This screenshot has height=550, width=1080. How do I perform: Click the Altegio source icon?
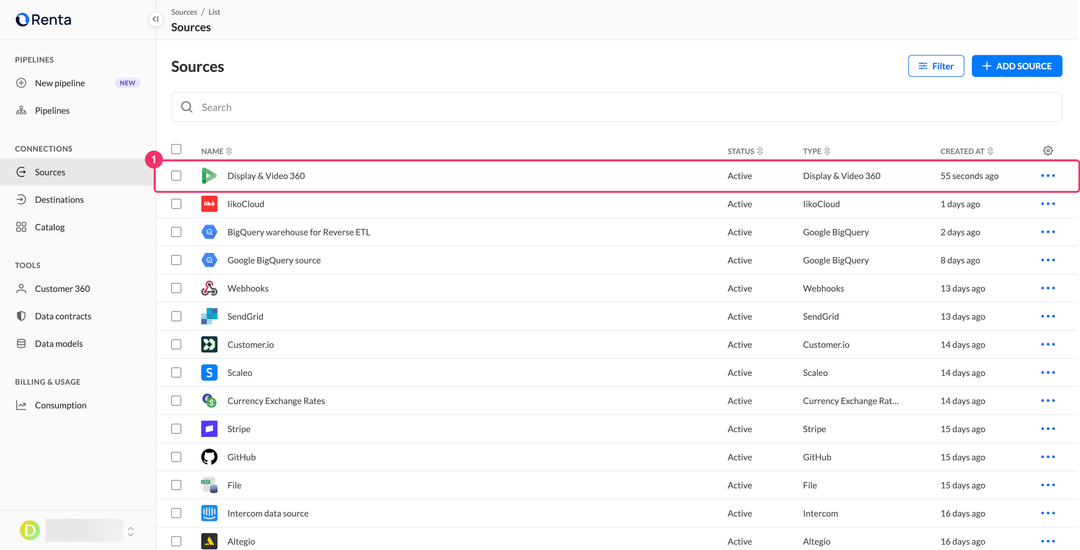point(209,541)
